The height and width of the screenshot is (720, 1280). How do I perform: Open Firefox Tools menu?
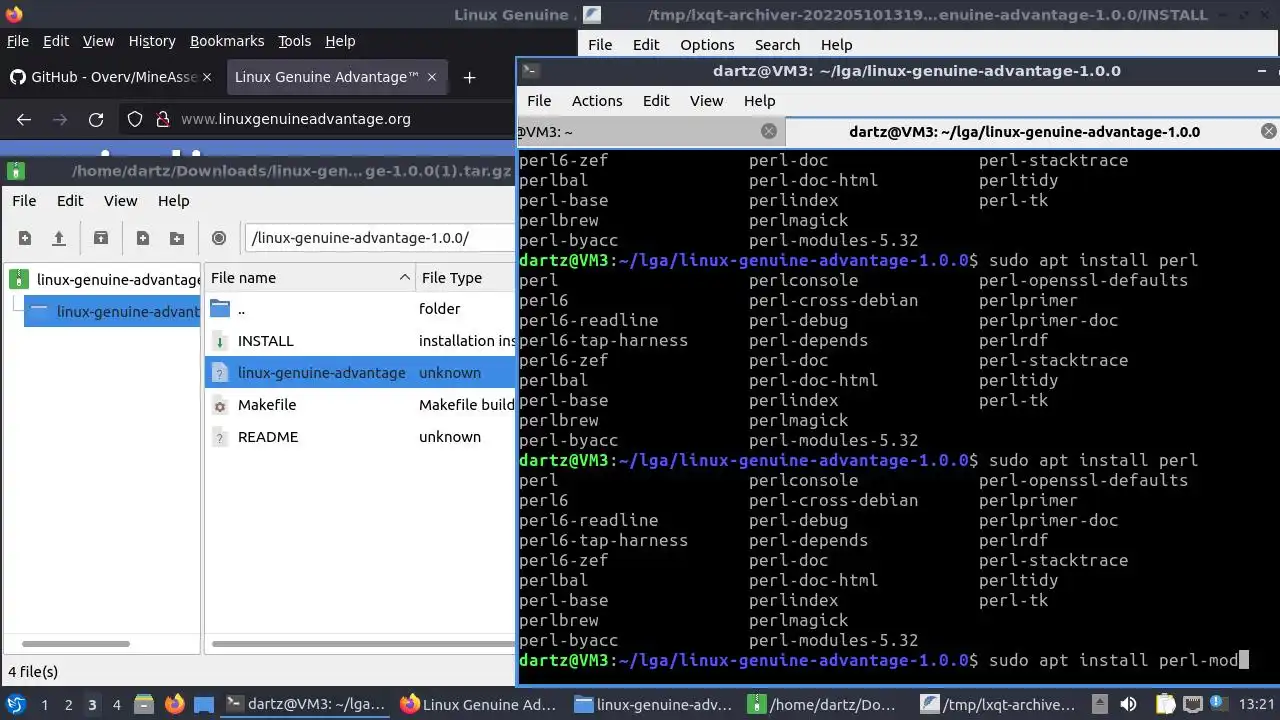coord(294,41)
